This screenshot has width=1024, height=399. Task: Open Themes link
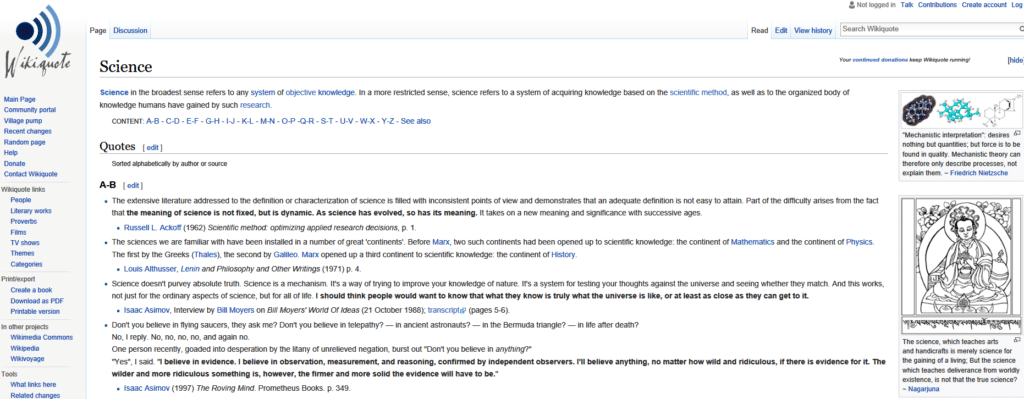(x=22, y=253)
